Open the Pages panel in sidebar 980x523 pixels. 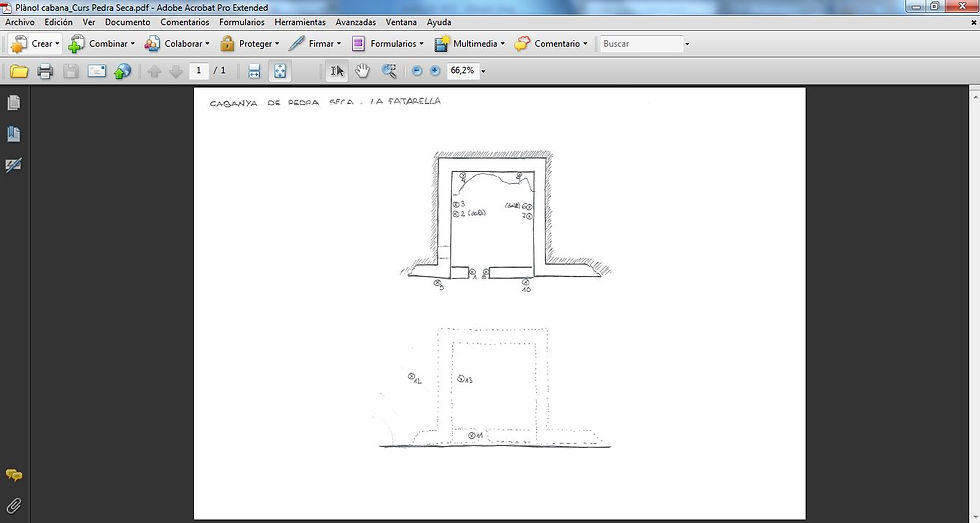tap(14, 102)
